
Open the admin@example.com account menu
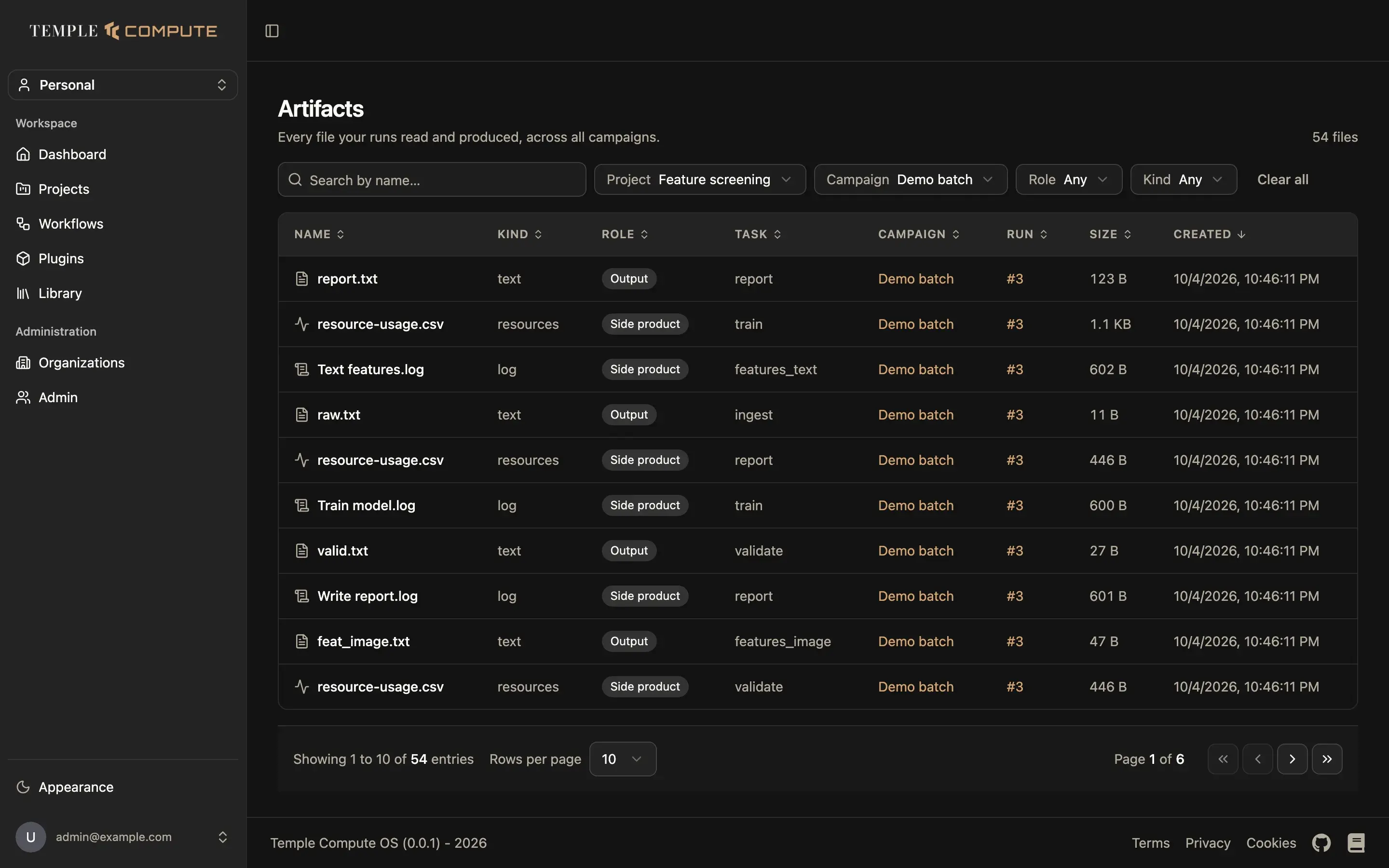coord(123,837)
